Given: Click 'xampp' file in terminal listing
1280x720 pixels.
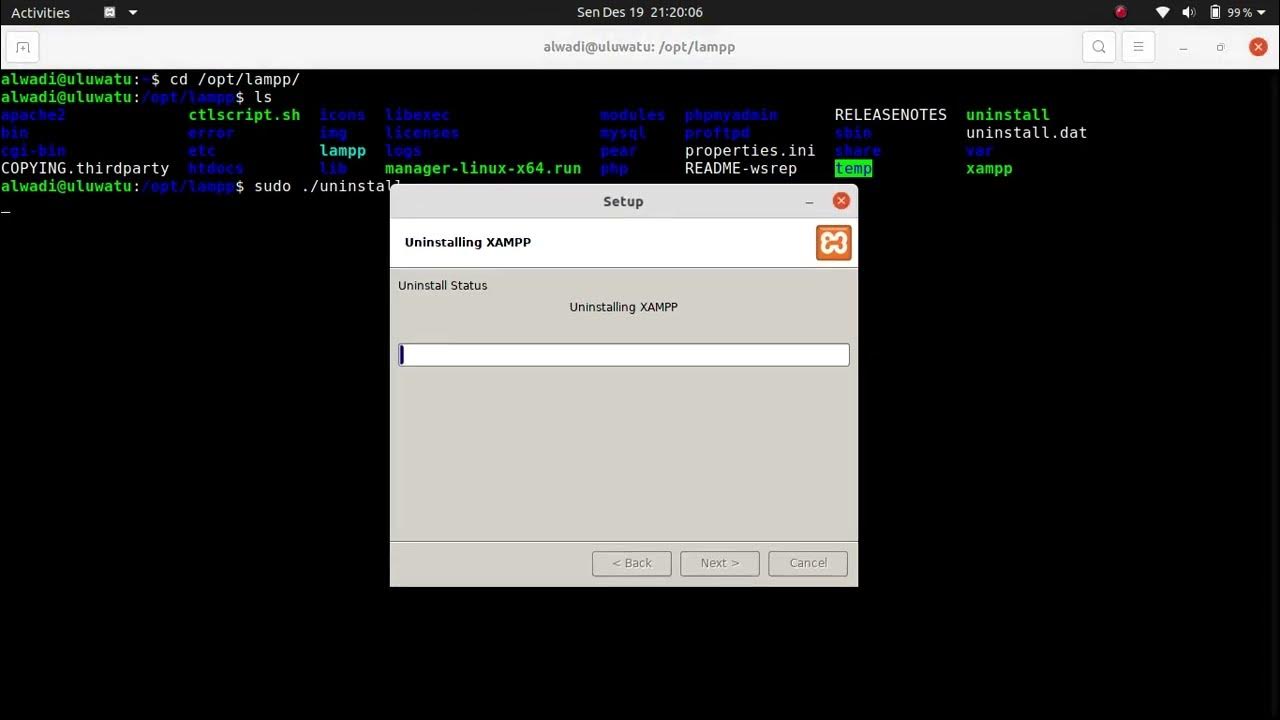Looking at the screenshot, I should point(989,168).
